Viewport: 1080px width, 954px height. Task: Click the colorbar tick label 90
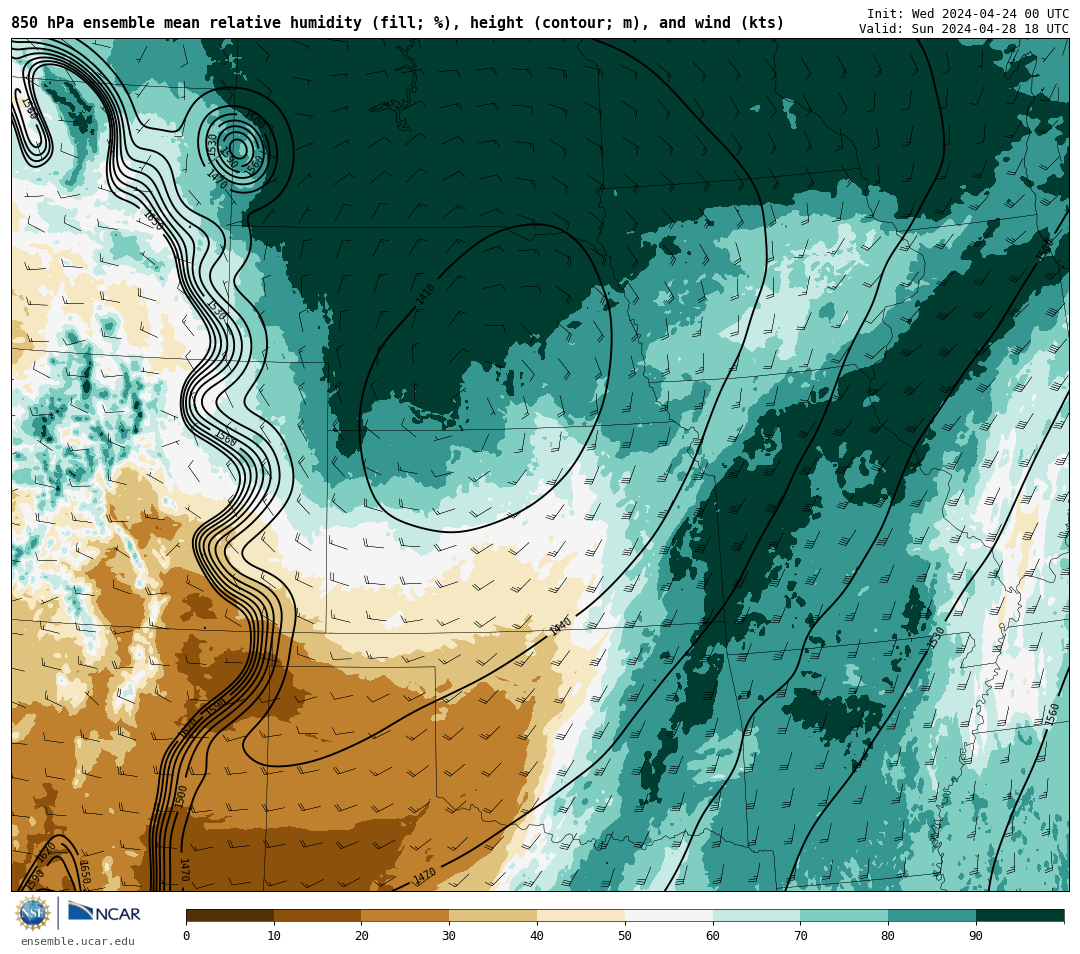click(976, 935)
